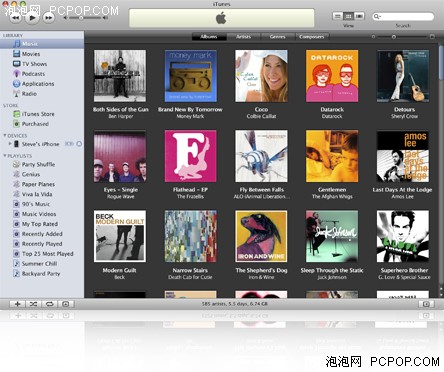Switch to list view button
This screenshot has height=372, width=444.
[x=338, y=16]
